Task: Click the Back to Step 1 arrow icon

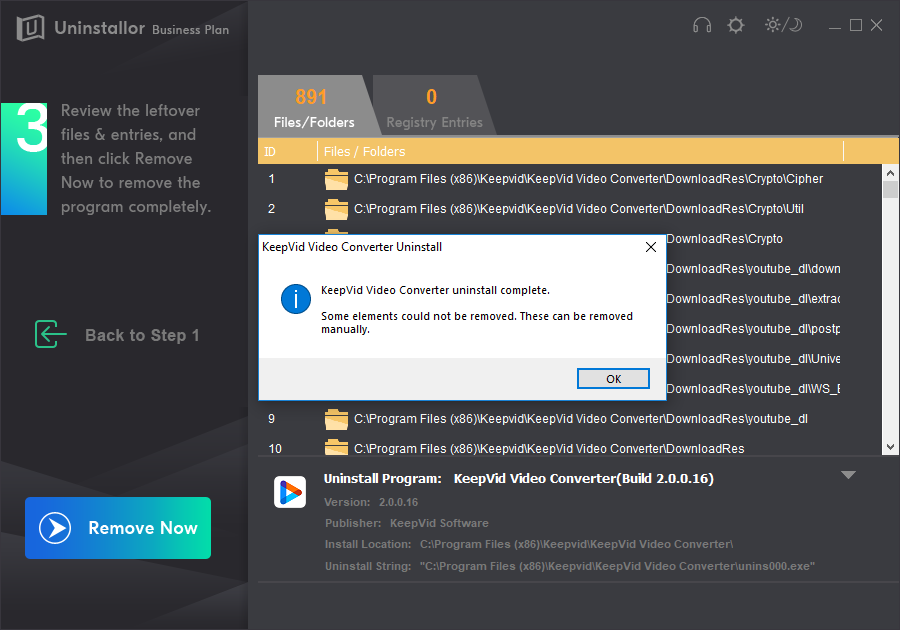Action: click(x=51, y=334)
